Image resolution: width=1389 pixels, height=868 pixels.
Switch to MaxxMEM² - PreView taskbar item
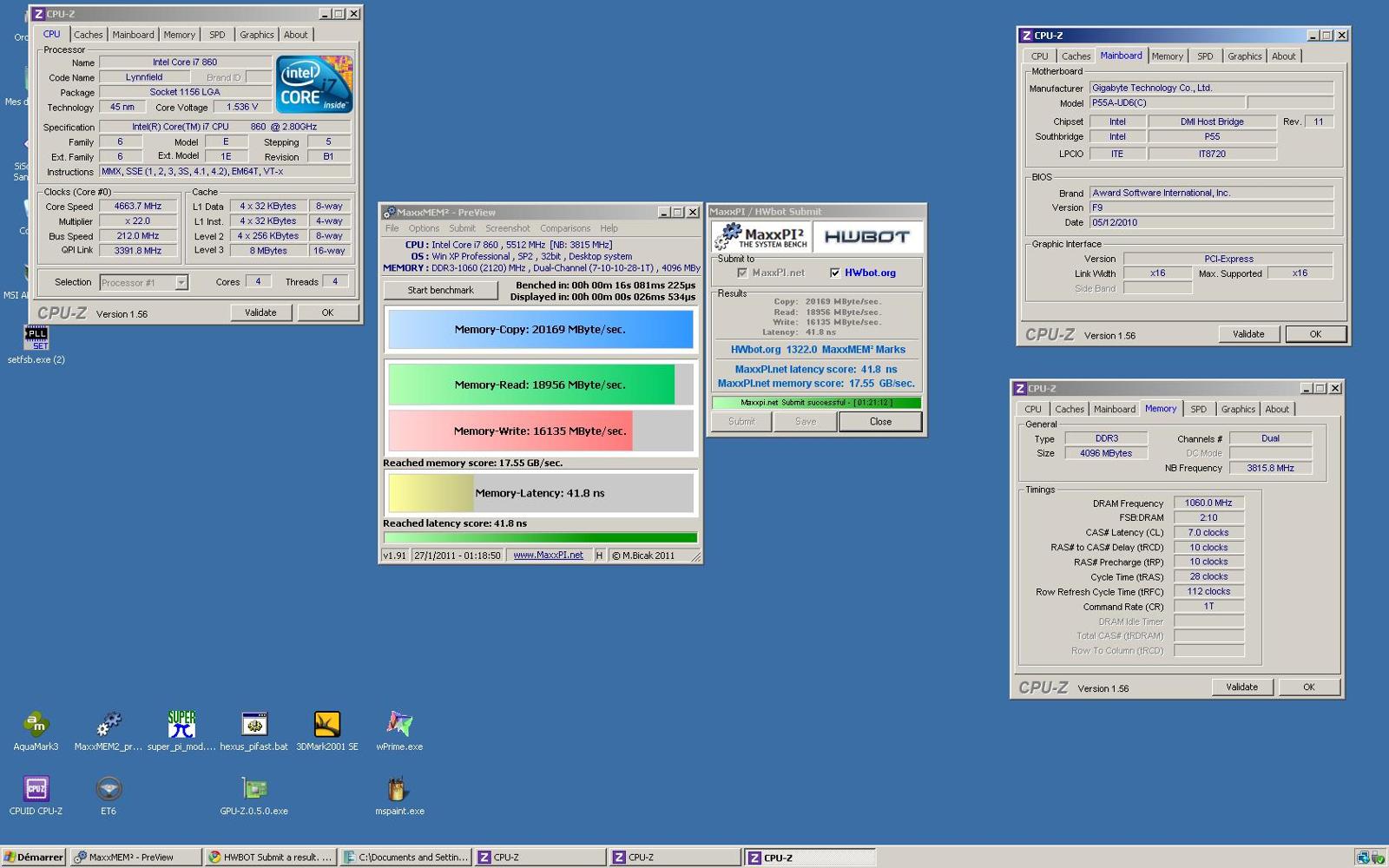pyautogui.click(x=135, y=857)
